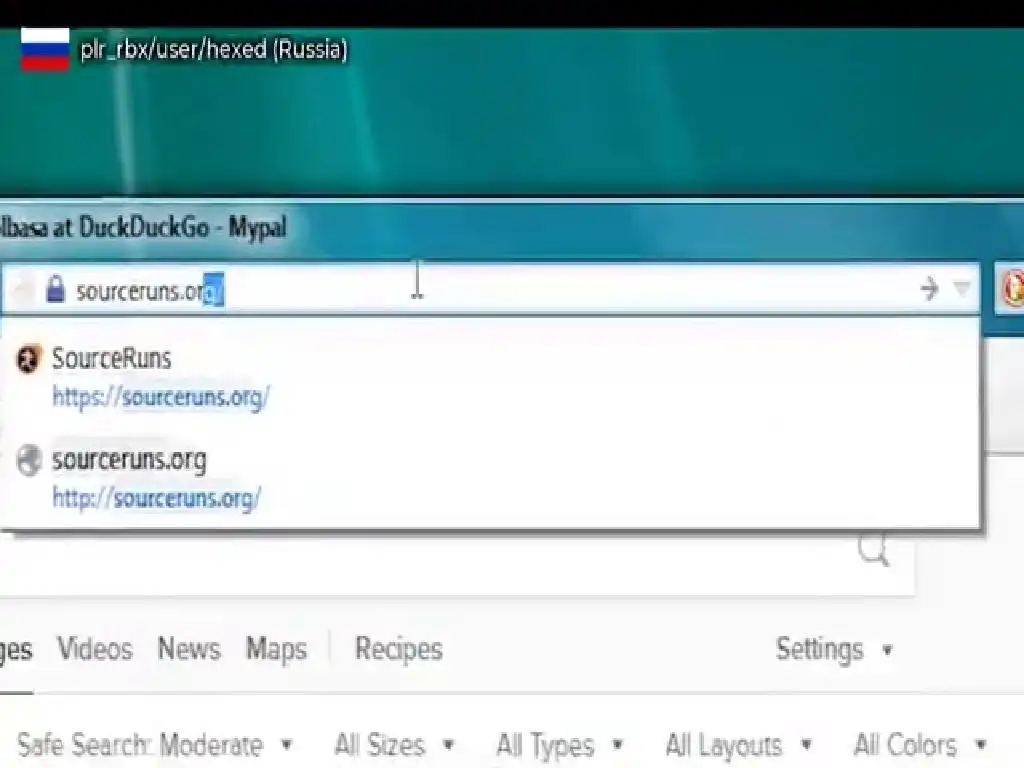This screenshot has height=768, width=1024.
Task: Switch to the Recipes tab
Action: tap(398, 650)
